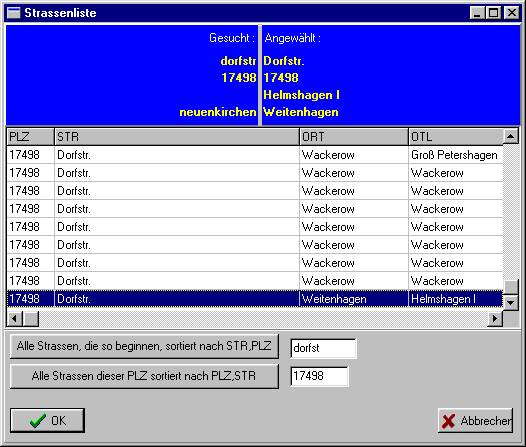This screenshot has width=526, height=447.
Task: Click the vertical scrollbar thumb
Action: point(511,287)
